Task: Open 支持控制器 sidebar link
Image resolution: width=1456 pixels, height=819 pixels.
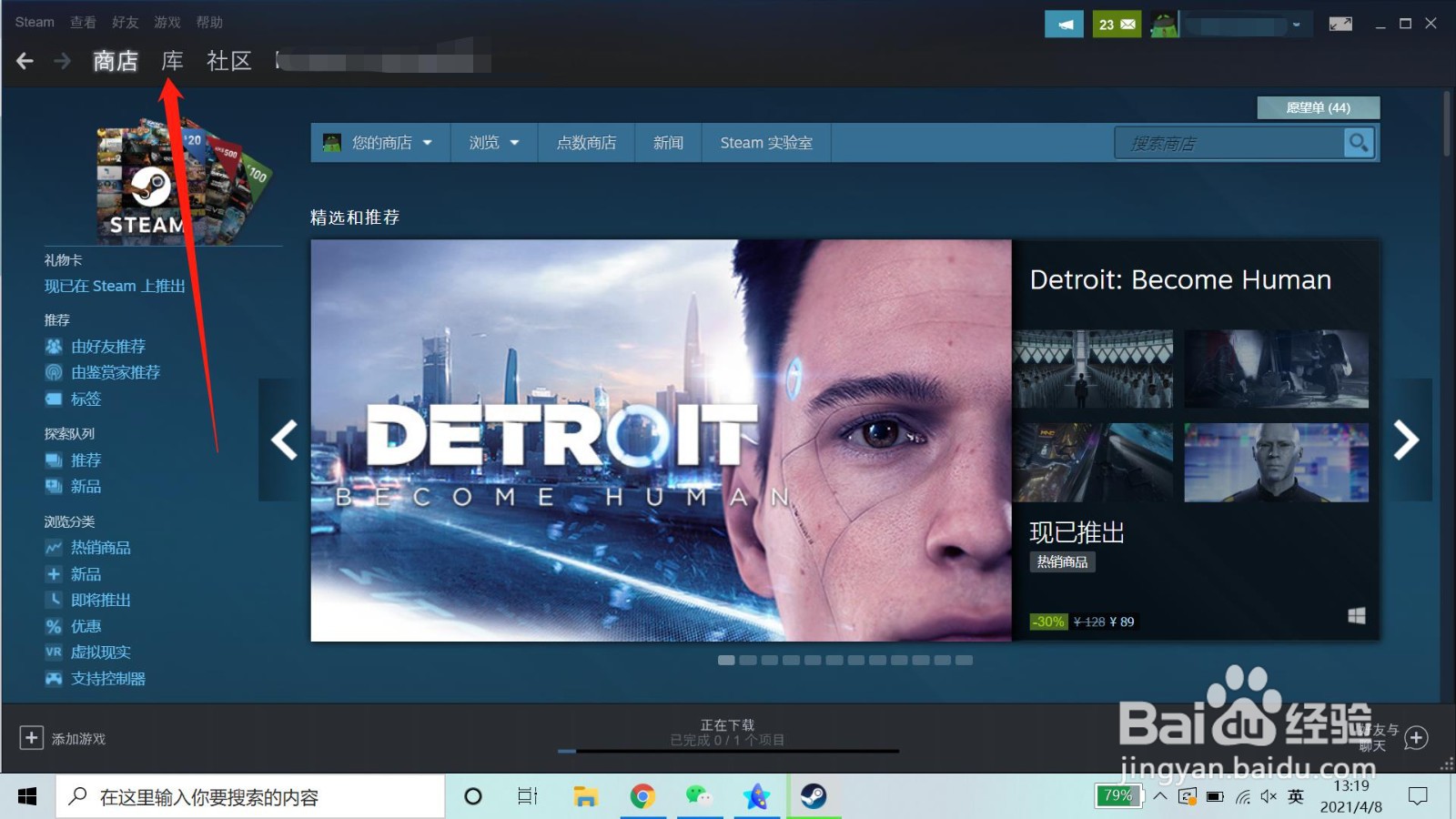Action: (107, 679)
